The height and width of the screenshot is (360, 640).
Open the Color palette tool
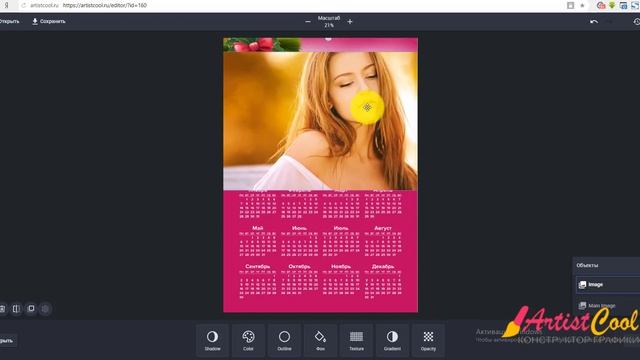coord(248,341)
